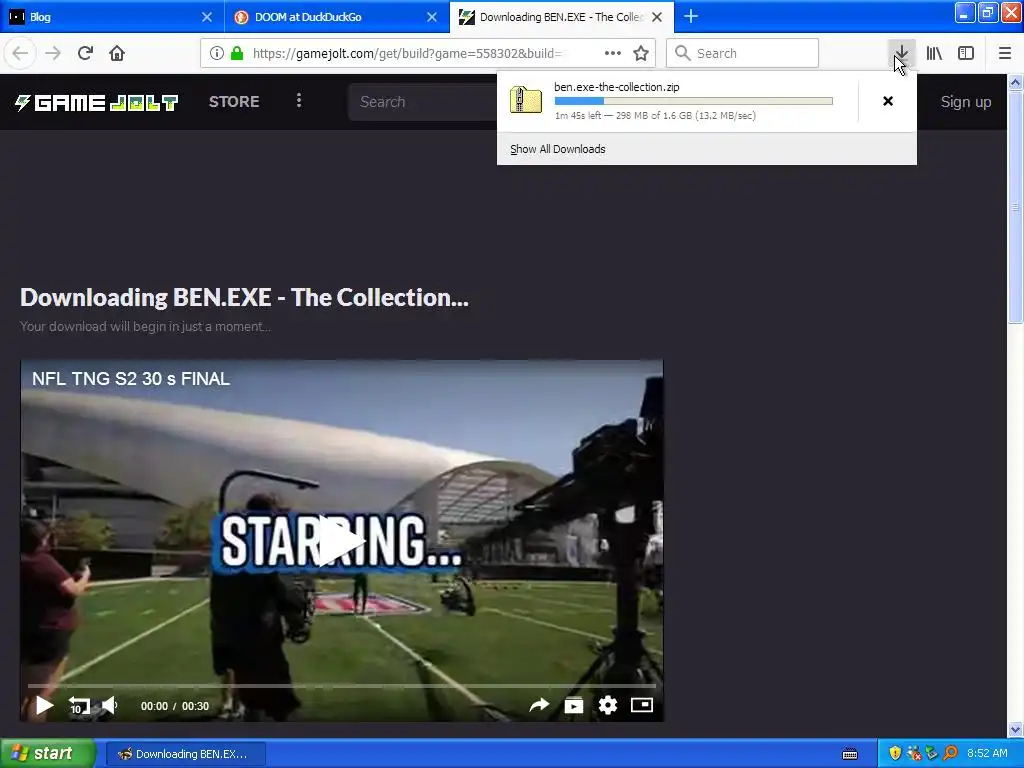The width and height of the screenshot is (1024, 768).
Task: Select the Downloading BEN.EXE tab
Action: [562, 16]
